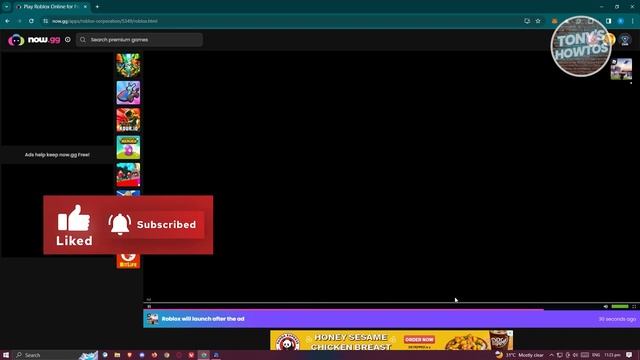The image size is (640, 360).
Task: Pause the ad video
Action: [x=149, y=307]
